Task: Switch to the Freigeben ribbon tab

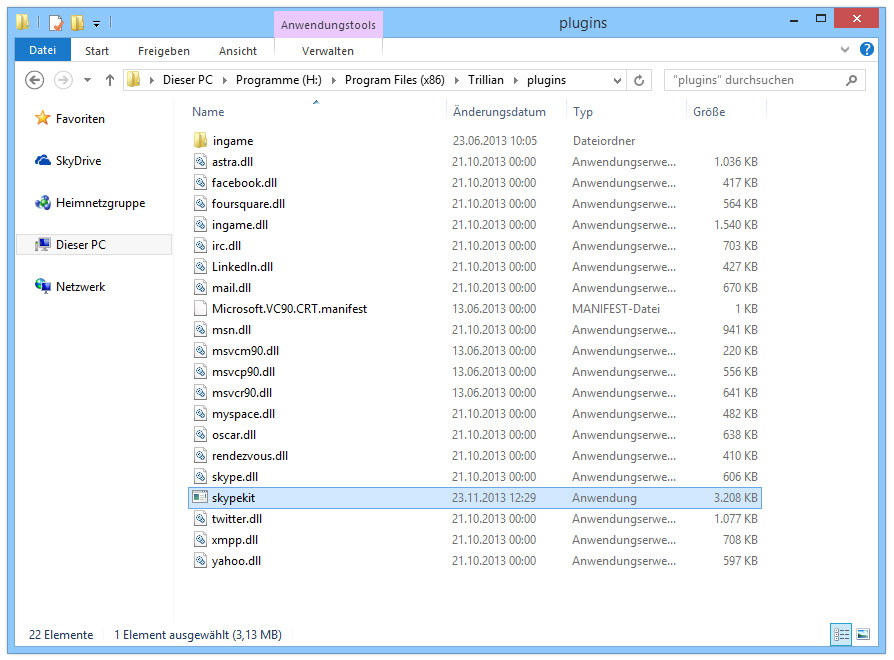Action: pos(164,51)
